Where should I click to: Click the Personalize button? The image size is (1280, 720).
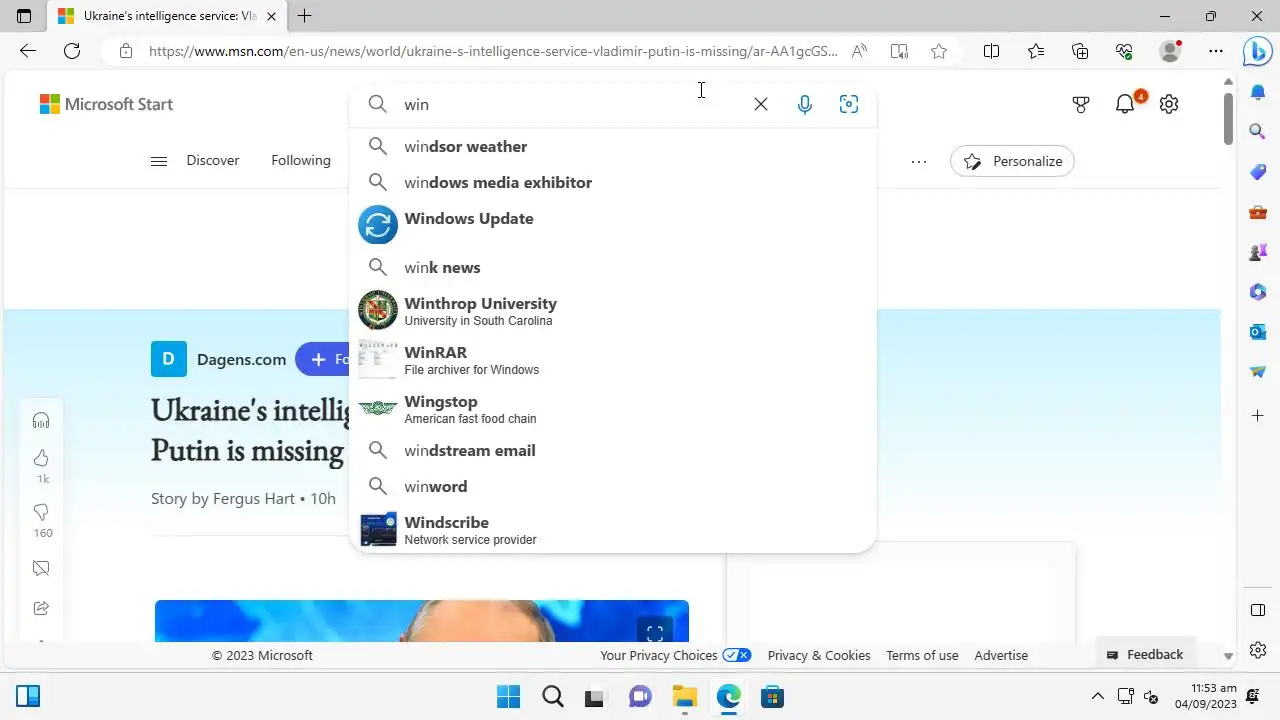pos(1012,161)
